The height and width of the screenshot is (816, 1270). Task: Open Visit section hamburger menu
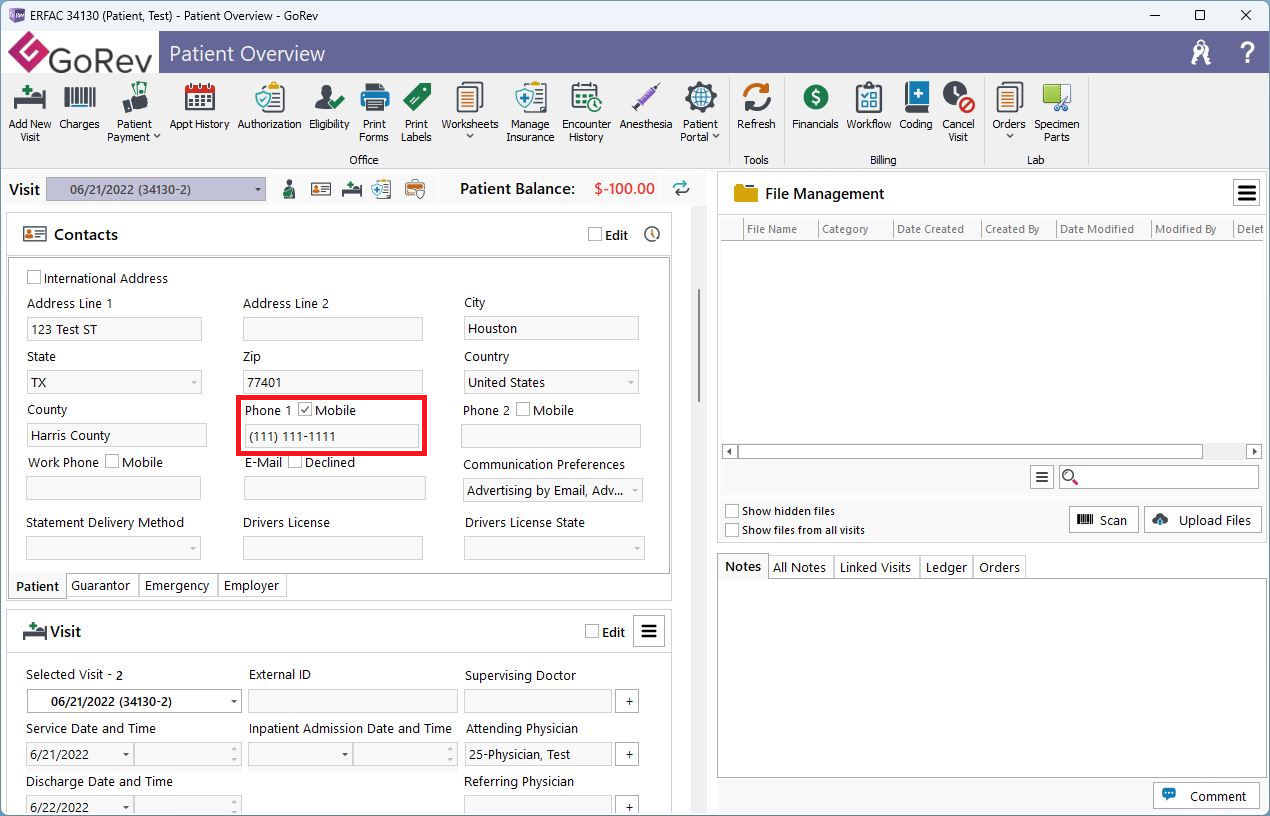[649, 631]
